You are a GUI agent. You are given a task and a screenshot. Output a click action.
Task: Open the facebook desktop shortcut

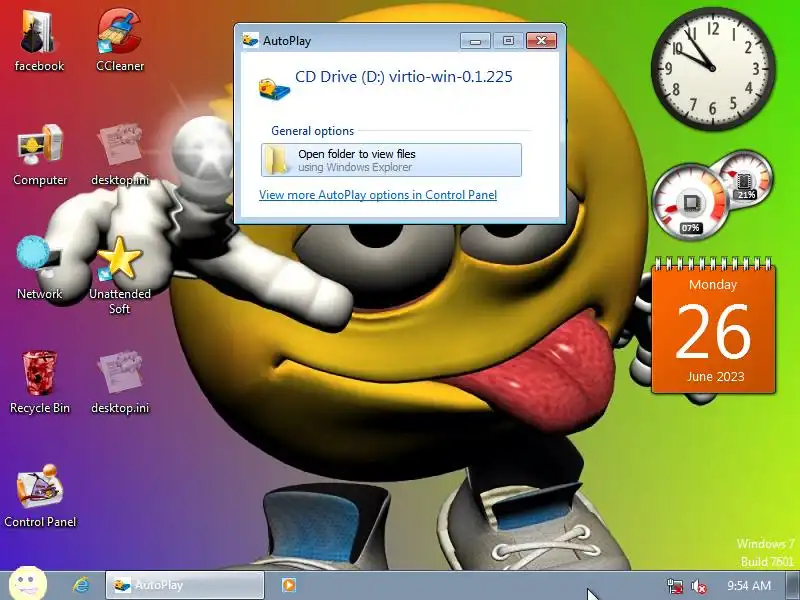pyautogui.click(x=39, y=42)
